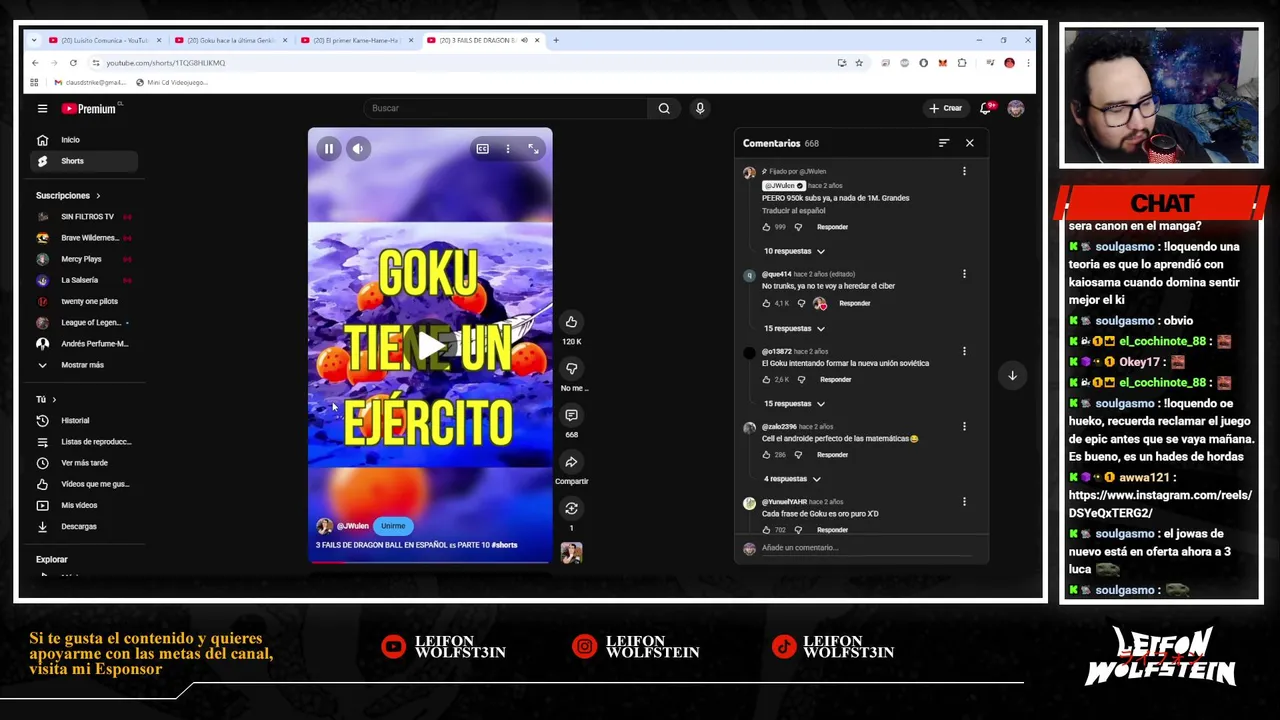Open the sound thumbnail below Remix
Viewport: 1280px width, 720px height.
(x=571, y=553)
